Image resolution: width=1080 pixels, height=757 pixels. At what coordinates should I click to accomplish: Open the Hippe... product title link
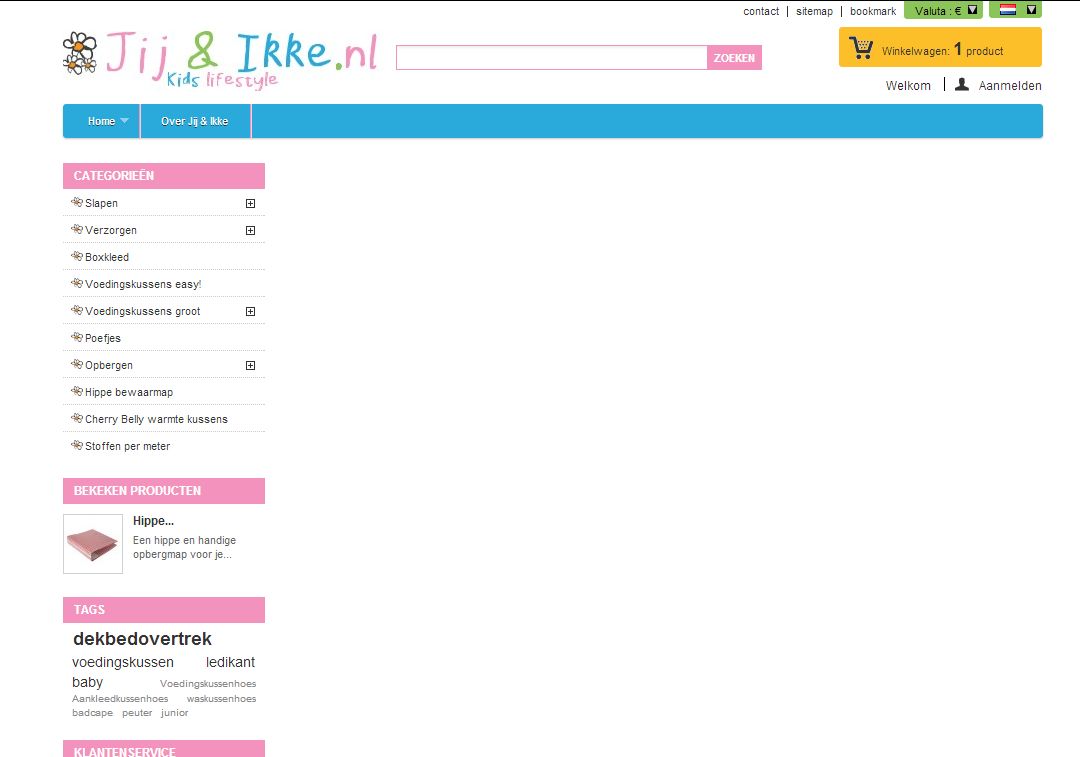153,521
